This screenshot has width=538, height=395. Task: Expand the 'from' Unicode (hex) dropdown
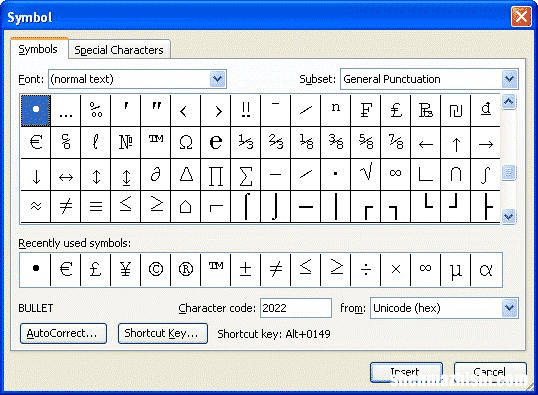click(x=510, y=308)
